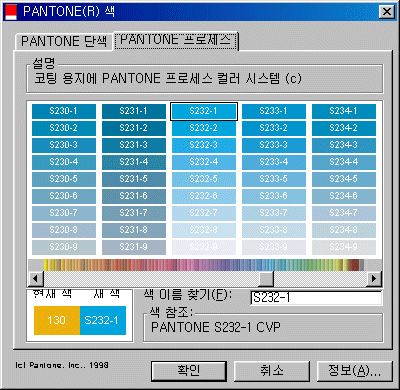Viewport: 400px width, 390px height.
Task: Select swatch S234-7
Action: point(344,213)
